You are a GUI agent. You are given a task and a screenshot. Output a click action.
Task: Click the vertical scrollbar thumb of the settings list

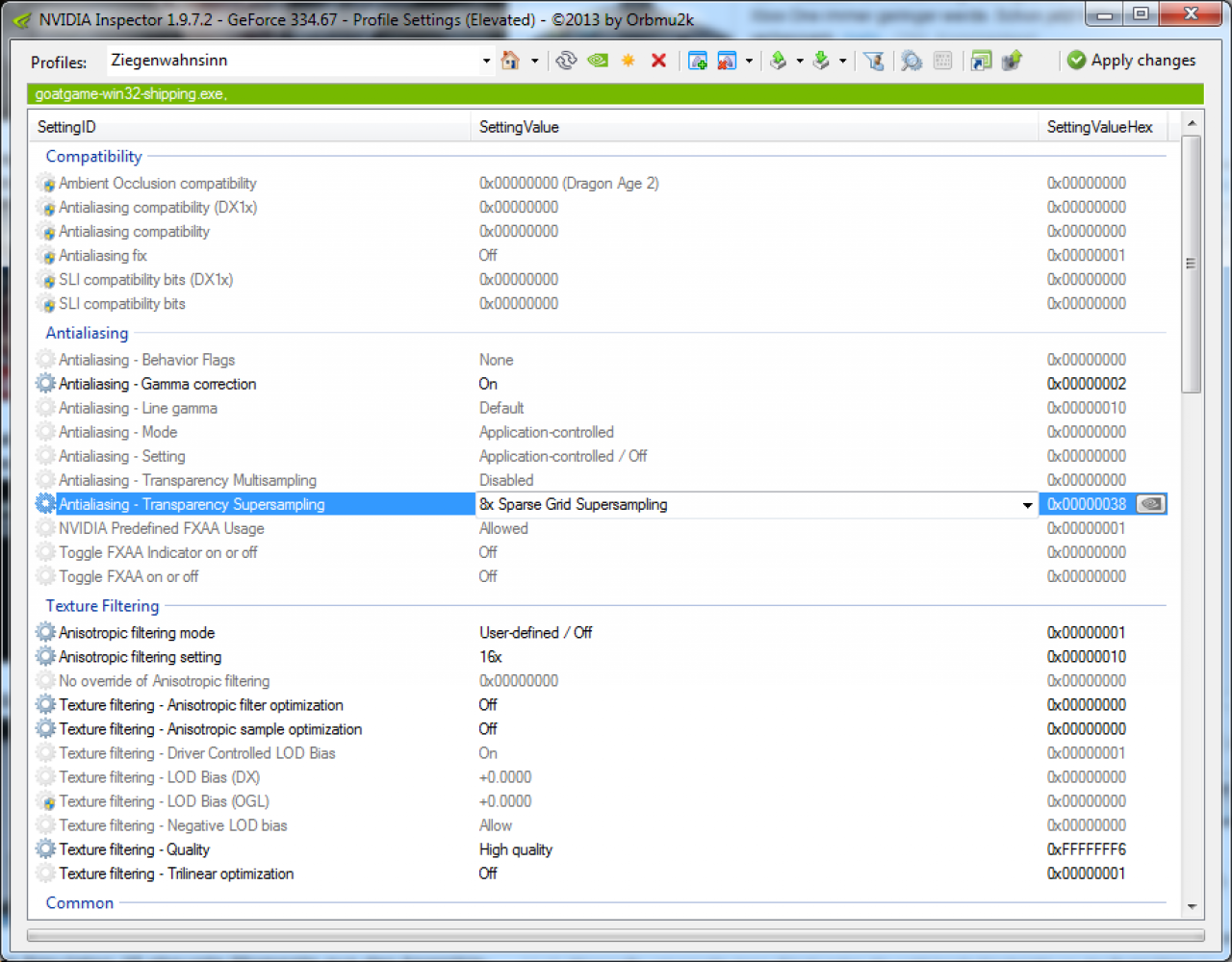(1192, 264)
